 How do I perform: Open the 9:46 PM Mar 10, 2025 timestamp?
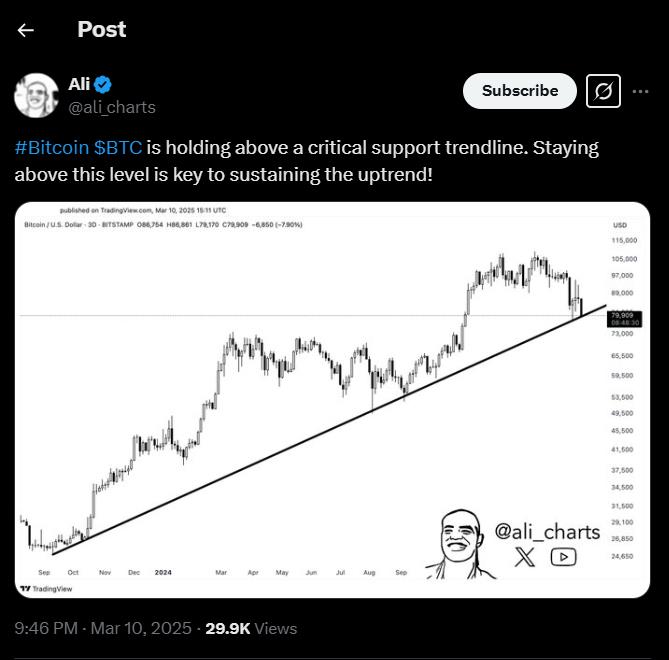point(105,629)
